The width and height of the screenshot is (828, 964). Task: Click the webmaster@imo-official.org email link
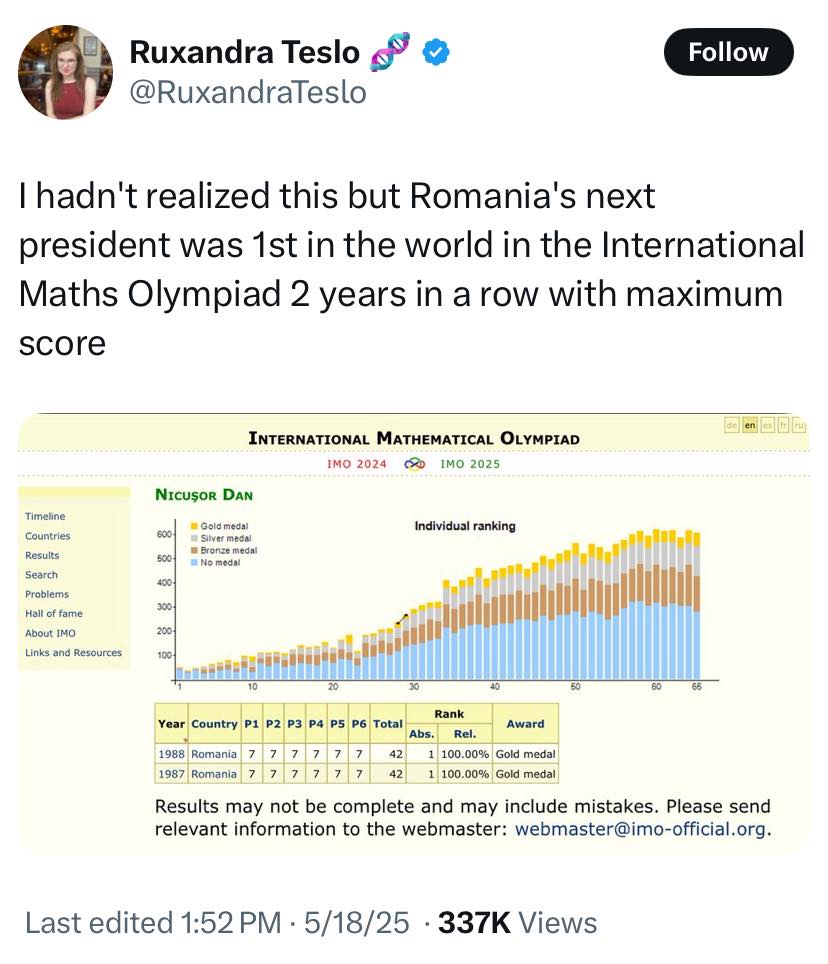[x=641, y=829]
